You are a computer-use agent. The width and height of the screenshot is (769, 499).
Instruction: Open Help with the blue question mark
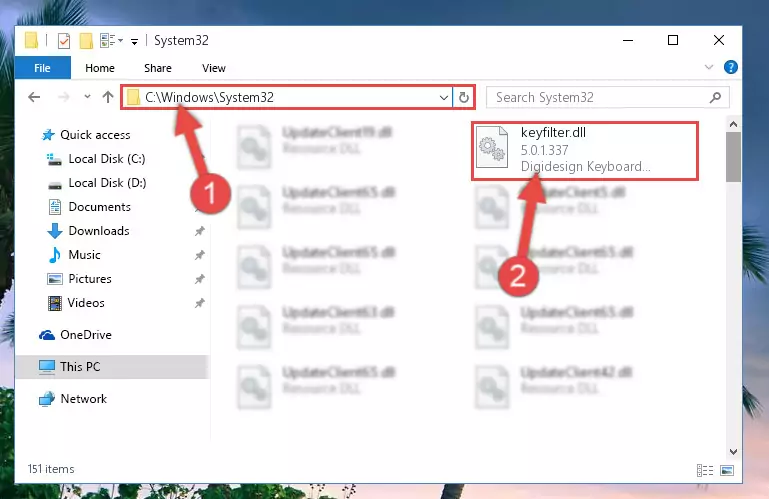pyautogui.click(x=731, y=67)
